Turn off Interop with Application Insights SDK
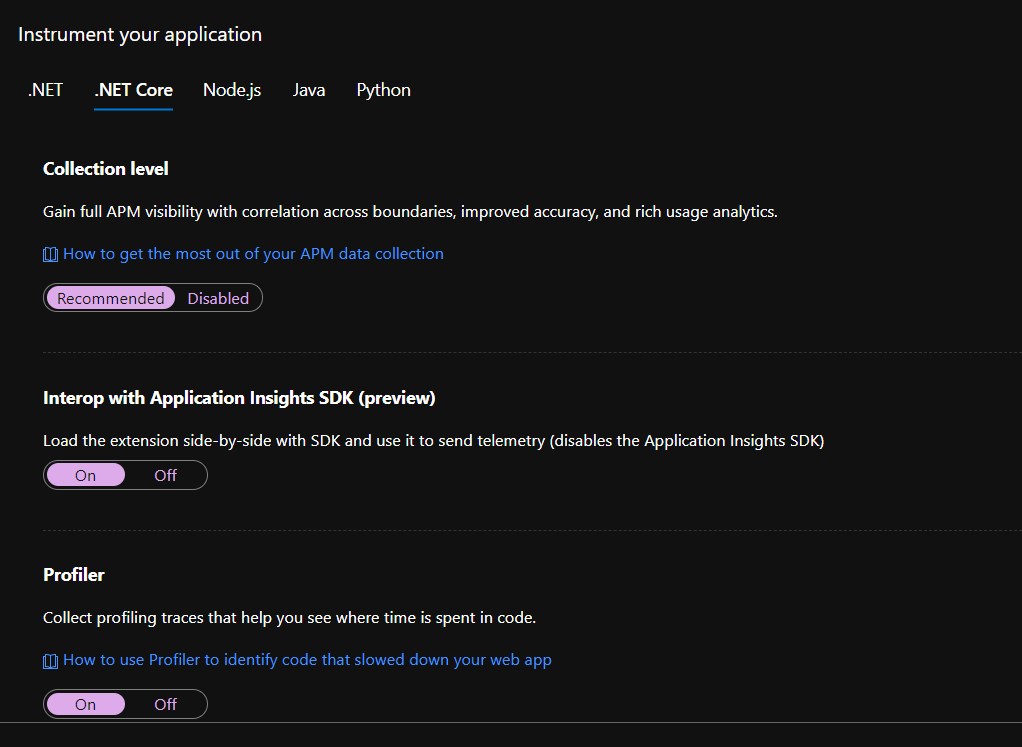The height and width of the screenshot is (747, 1022). pos(166,474)
